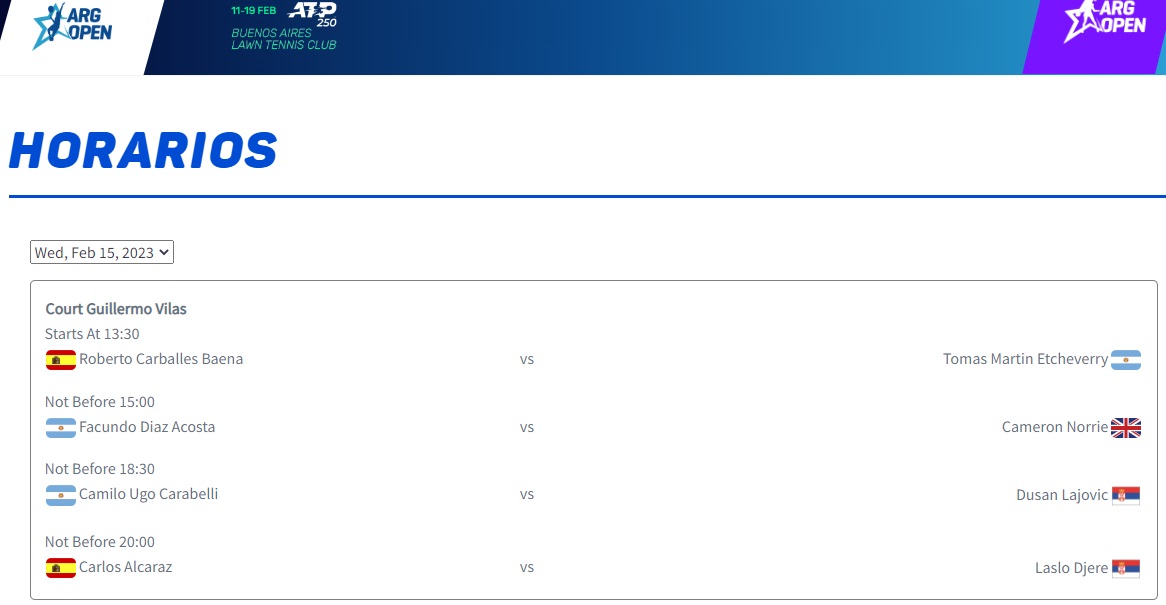Click 'vs' in the Norrie match row

tap(526, 427)
